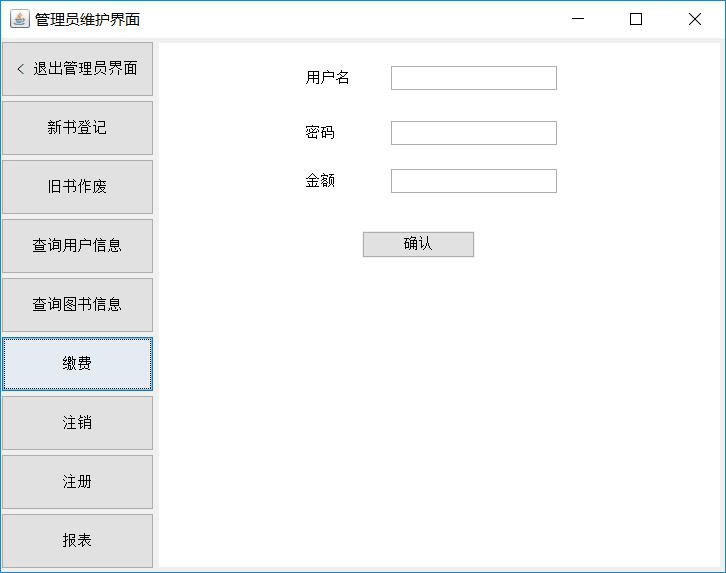Maximize the 管理员维护界面 window
The width and height of the screenshot is (726, 573).
click(x=636, y=19)
